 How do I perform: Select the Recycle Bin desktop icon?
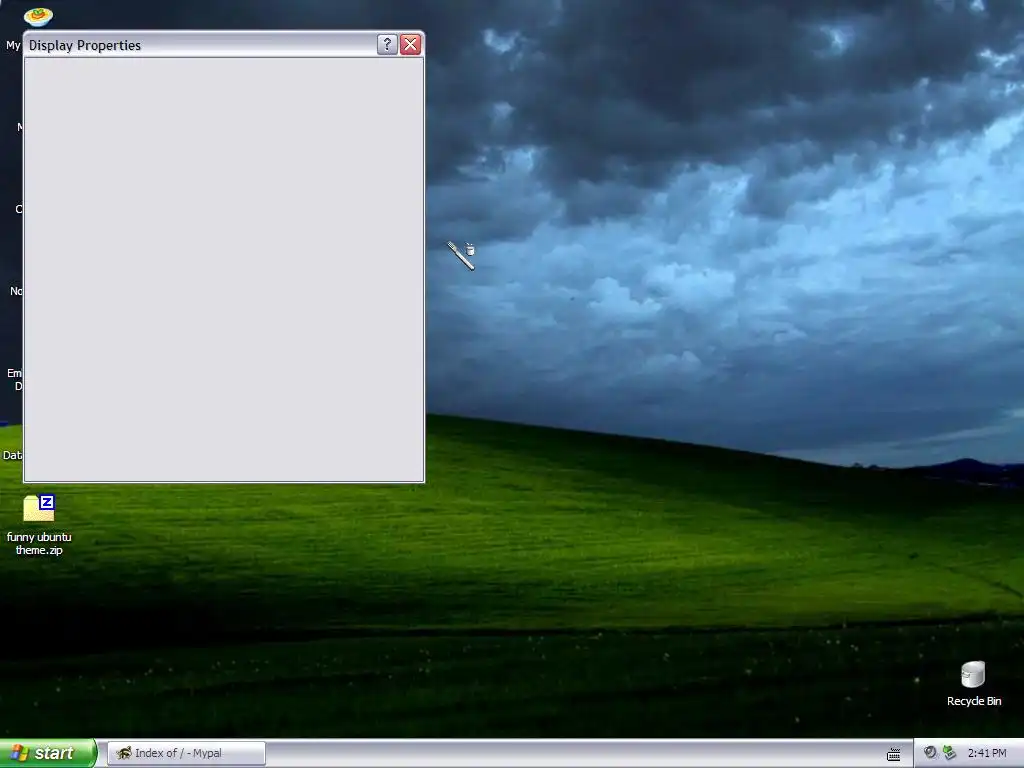973,674
